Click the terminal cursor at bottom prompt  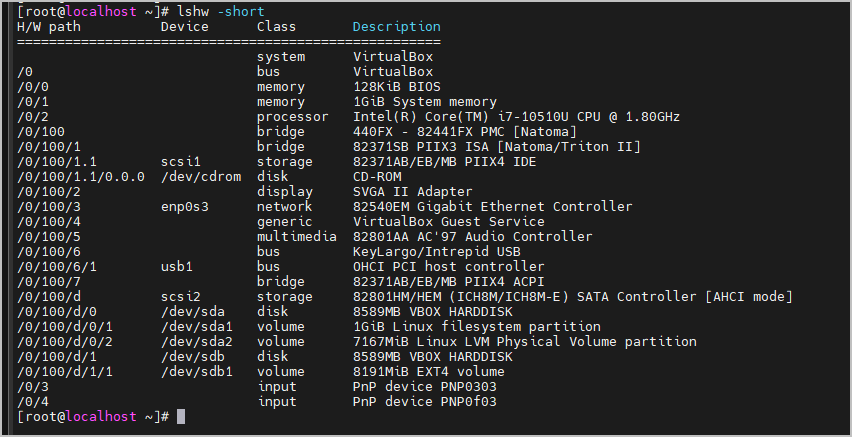[x=181, y=416]
